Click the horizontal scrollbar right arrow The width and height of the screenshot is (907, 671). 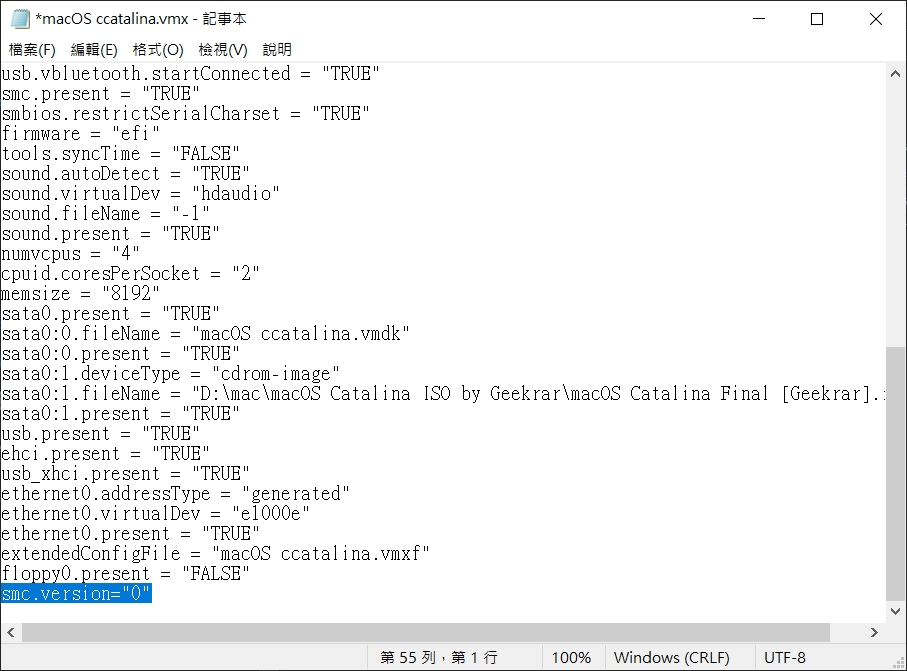point(875,633)
